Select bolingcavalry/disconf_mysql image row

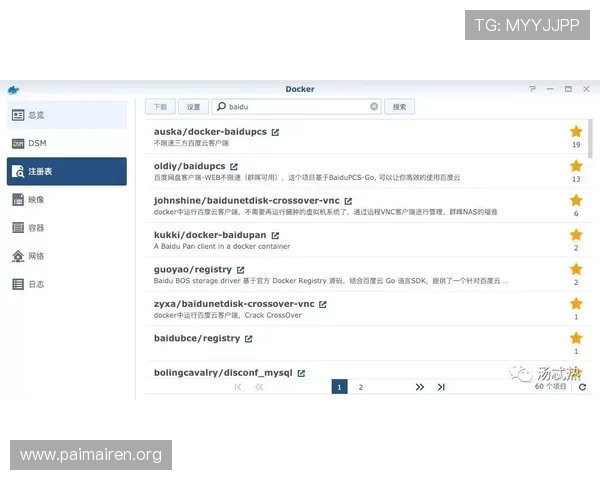coord(368,370)
